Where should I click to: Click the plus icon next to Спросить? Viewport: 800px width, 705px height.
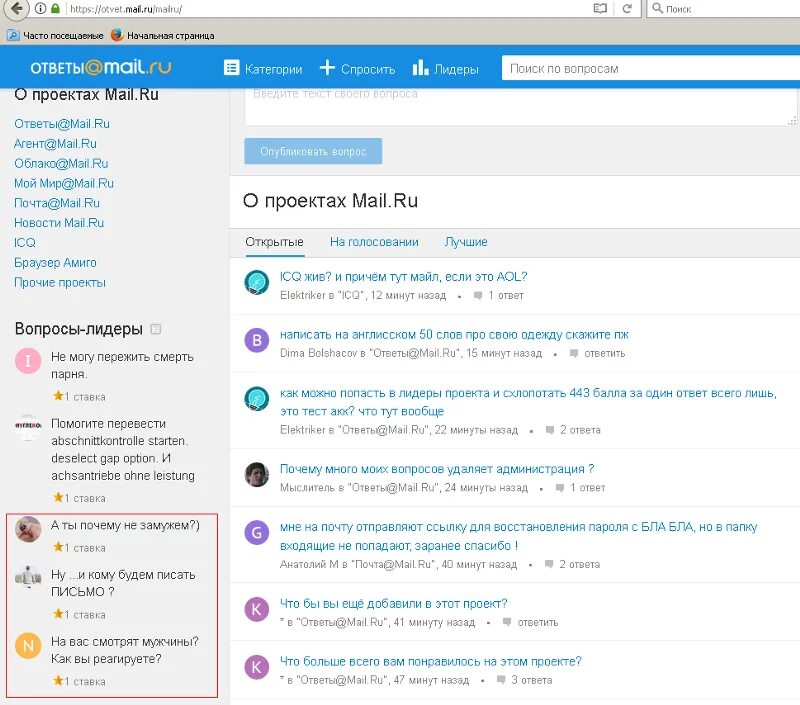(327, 68)
